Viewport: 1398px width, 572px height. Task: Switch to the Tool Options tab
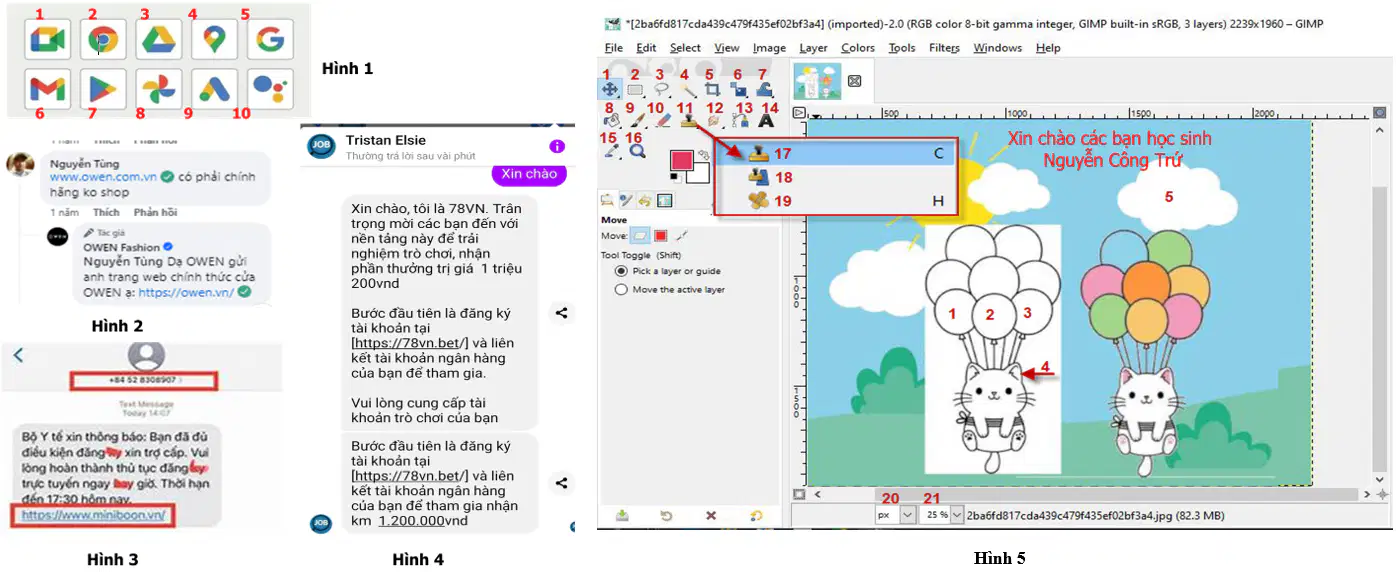(x=607, y=200)
